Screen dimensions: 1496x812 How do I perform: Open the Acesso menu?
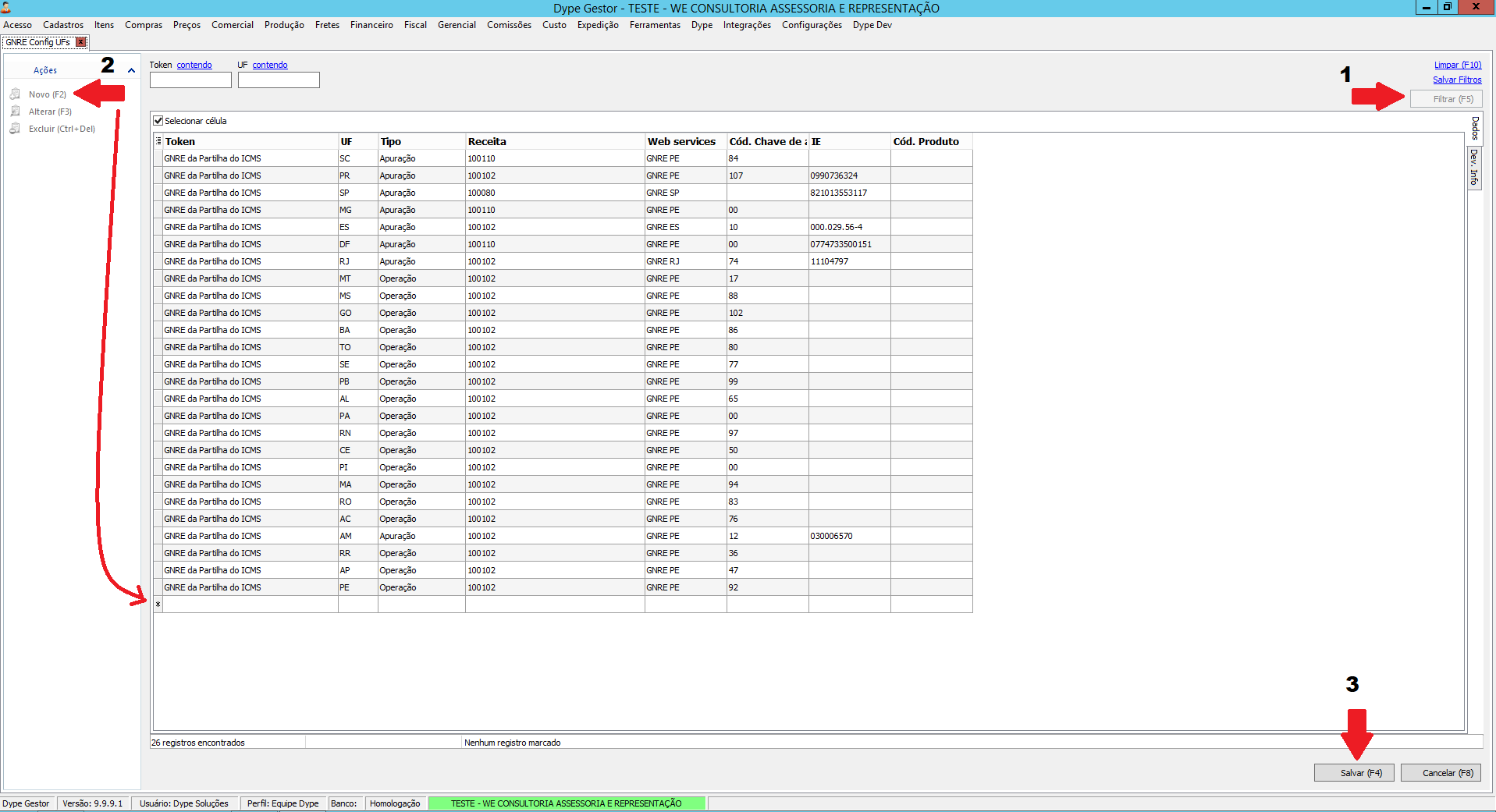tap(18, 25)
